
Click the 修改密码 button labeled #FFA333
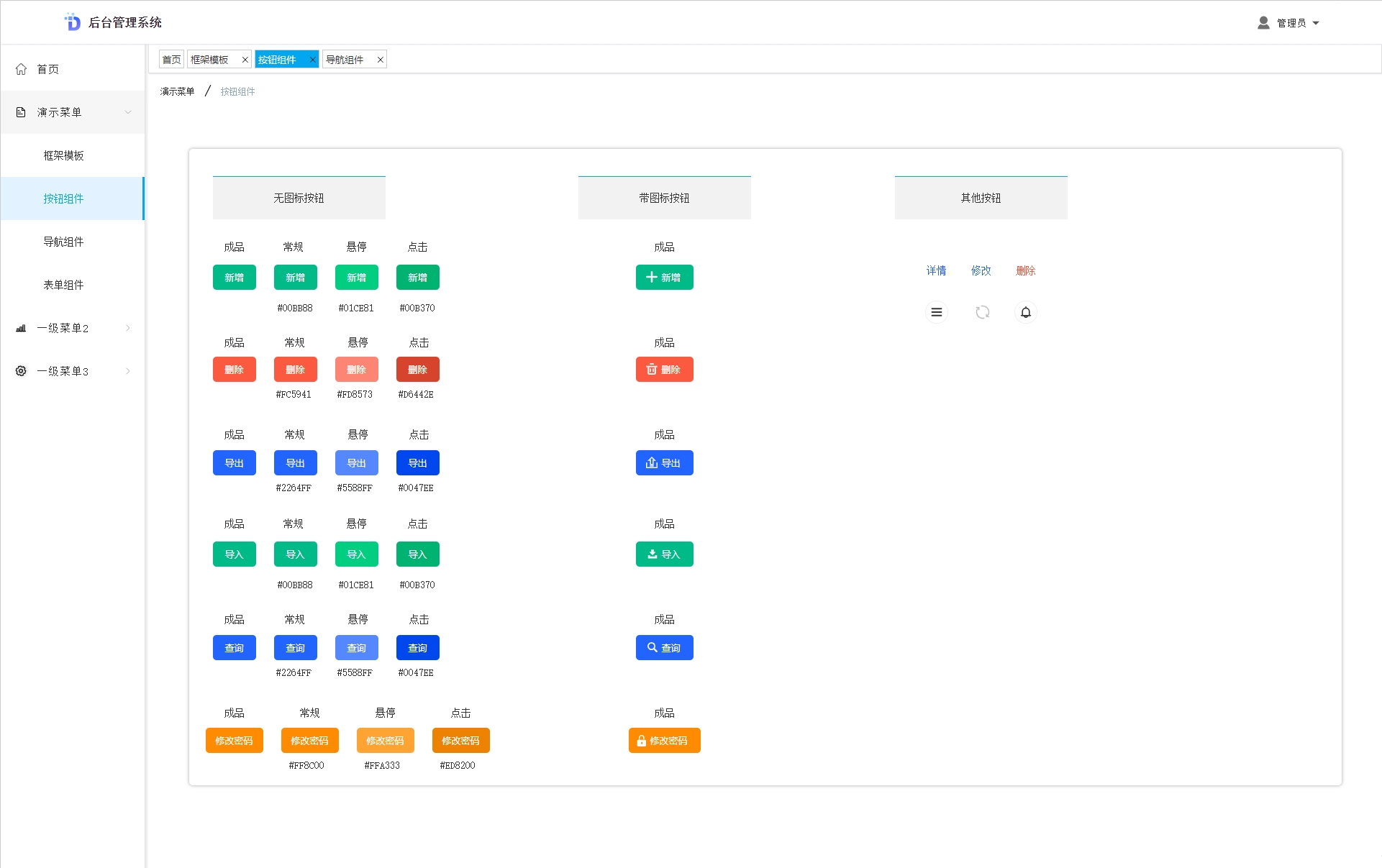(386, 741)
